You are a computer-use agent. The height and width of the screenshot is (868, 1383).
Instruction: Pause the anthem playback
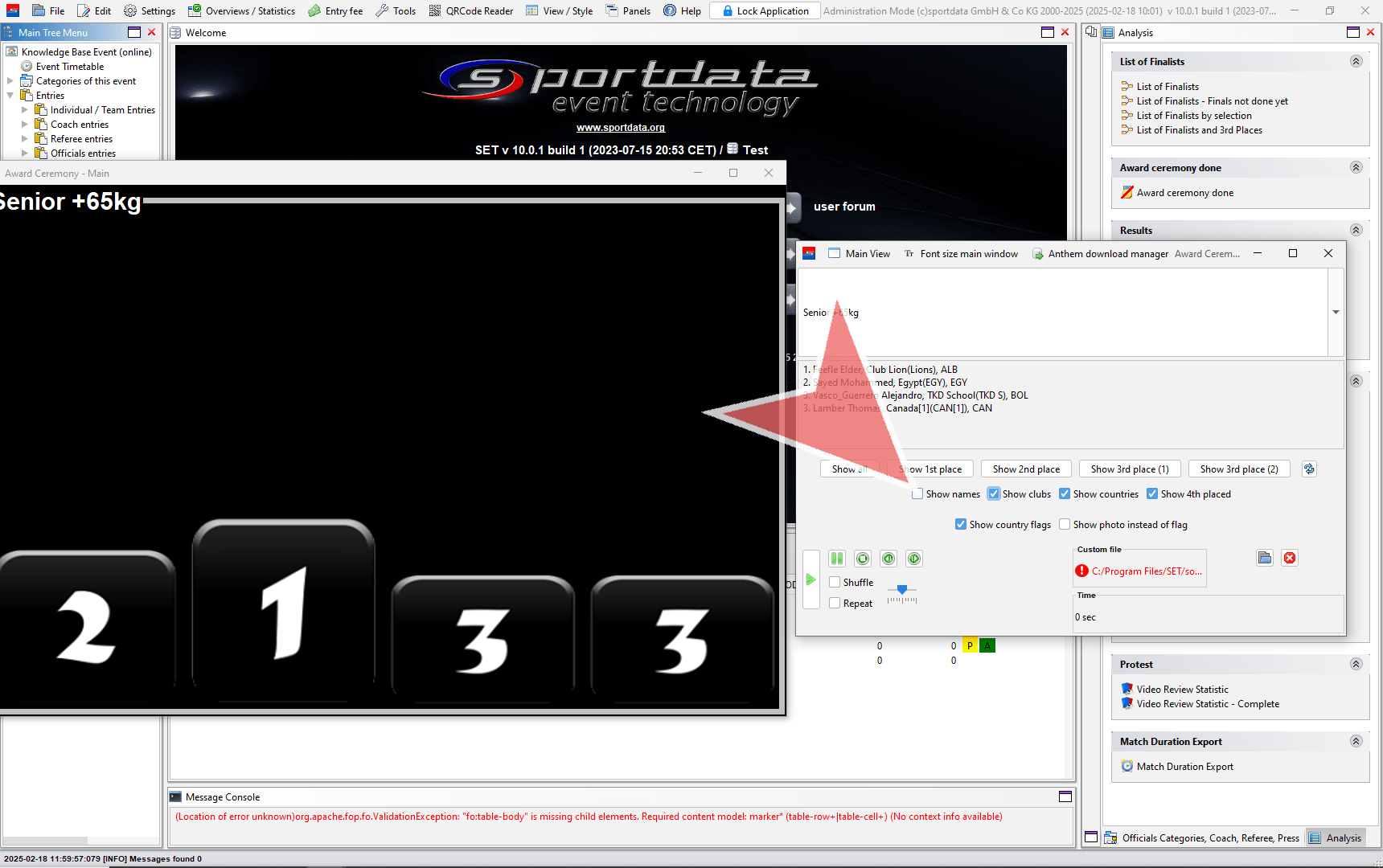837,559
